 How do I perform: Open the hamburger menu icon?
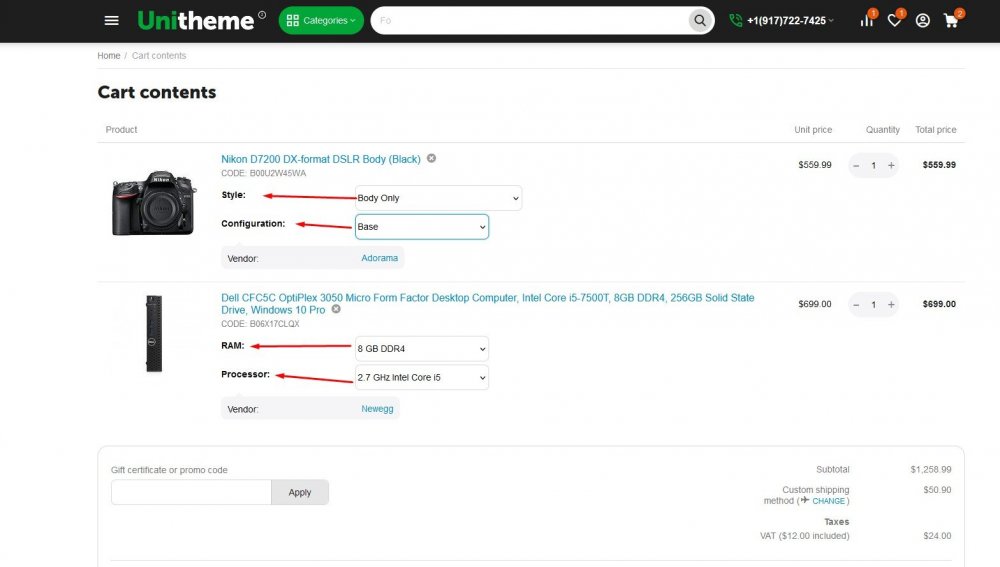[x=112, y=21]
